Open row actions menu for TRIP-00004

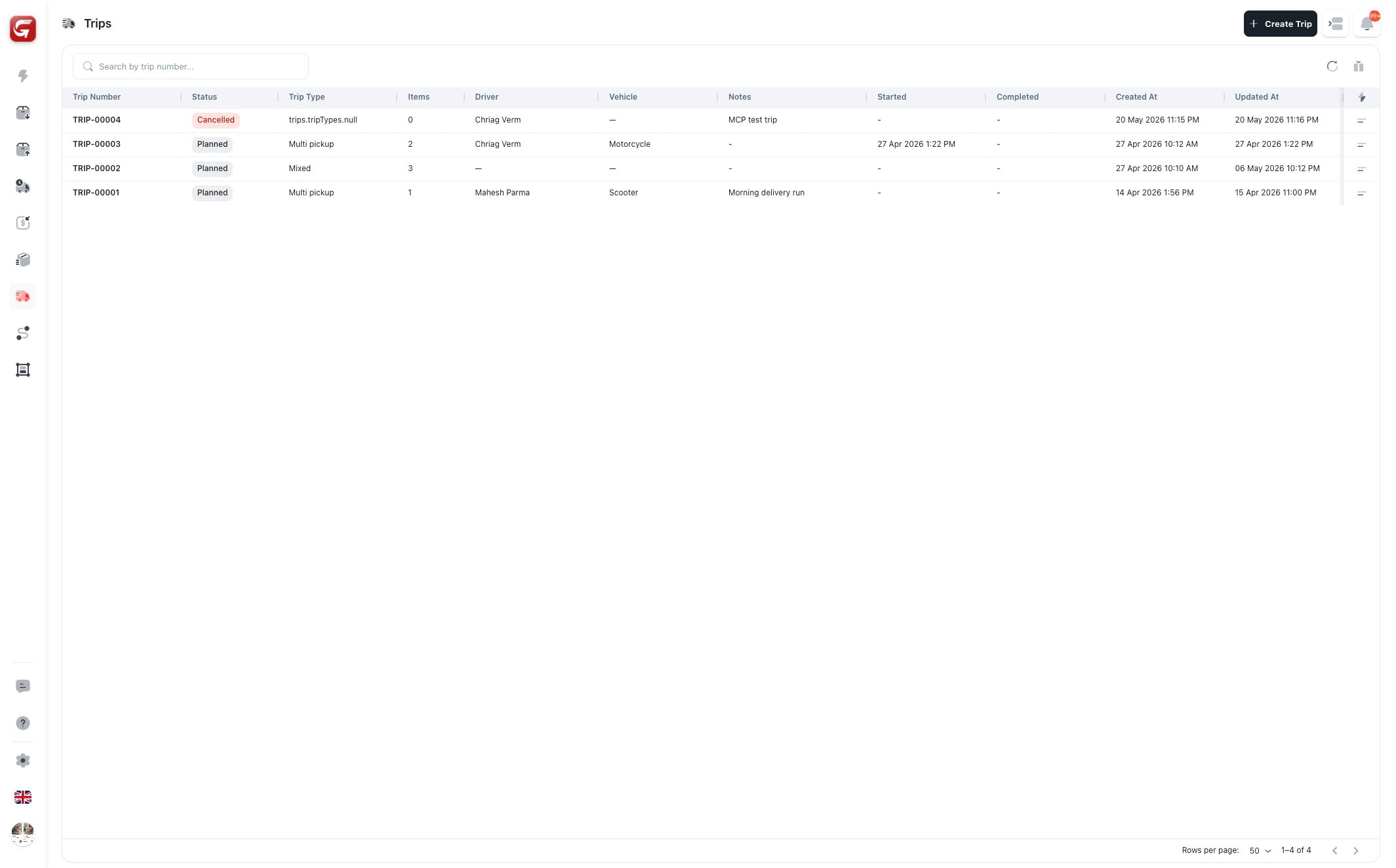[1362, 121]
